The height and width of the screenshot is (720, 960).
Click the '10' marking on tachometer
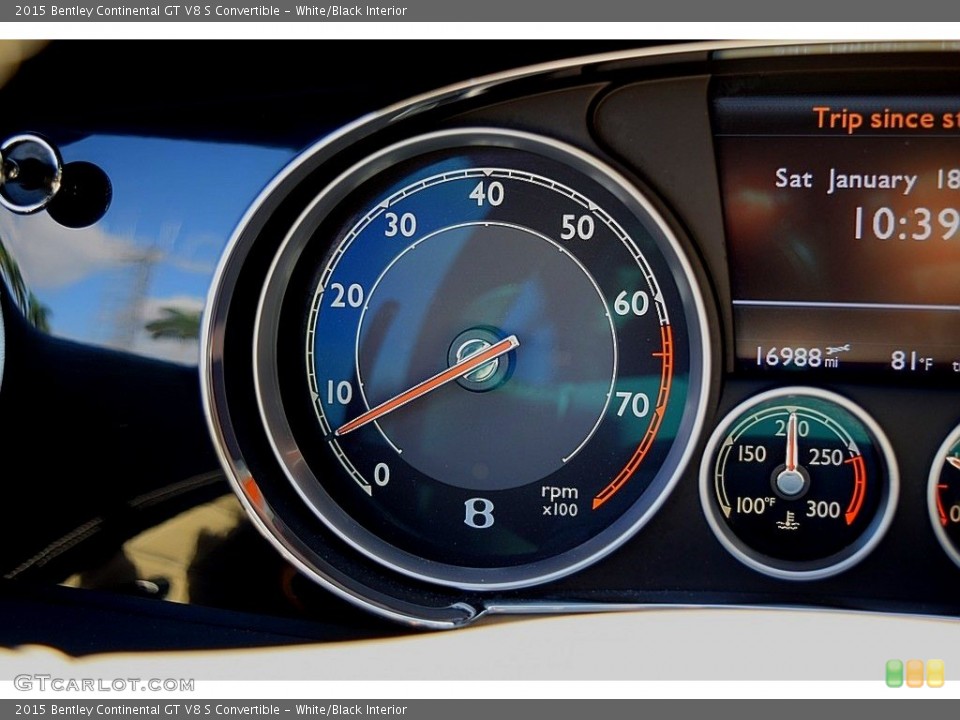tap(339, 392)
